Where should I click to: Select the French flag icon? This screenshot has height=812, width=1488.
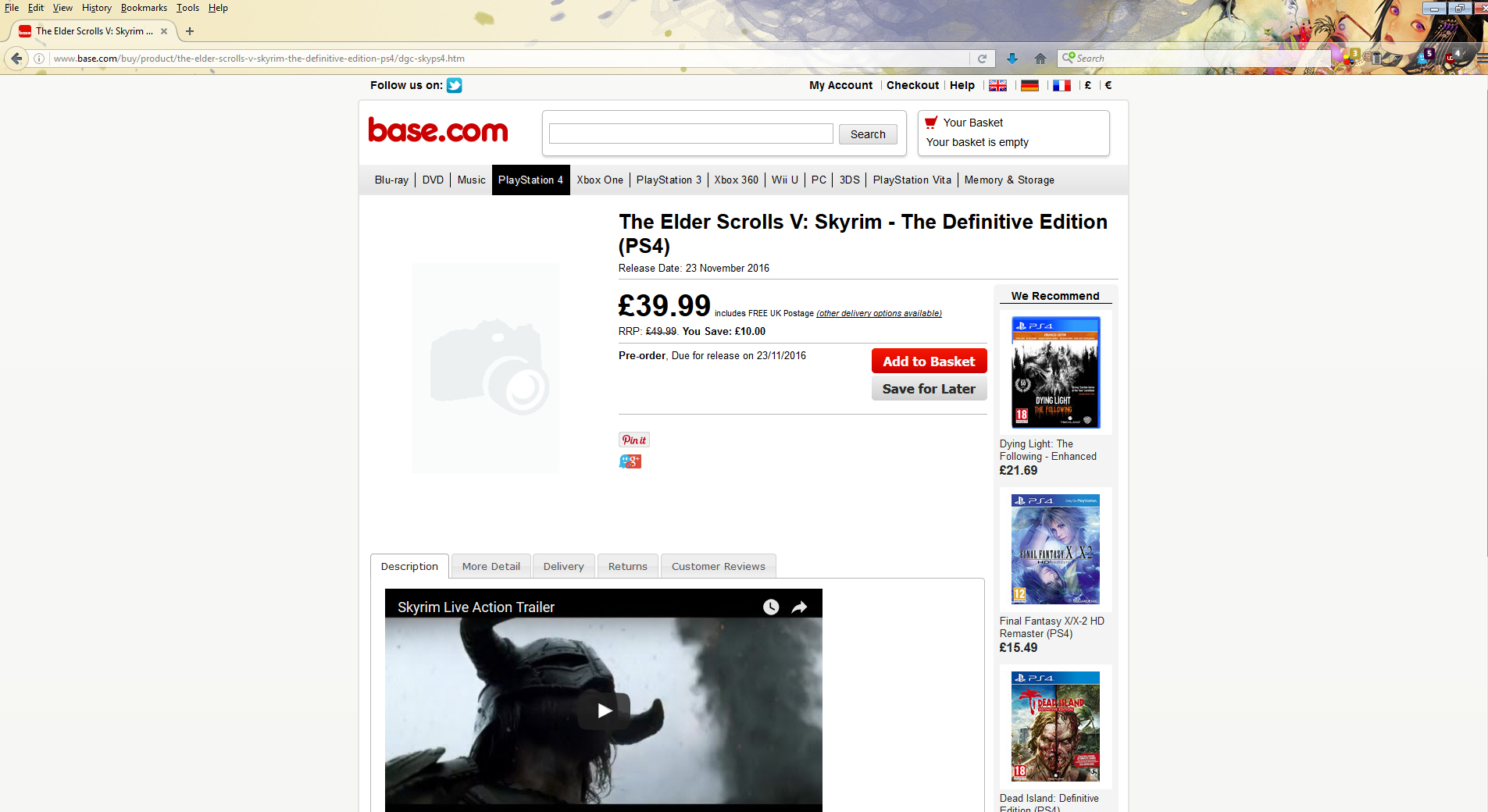(1062, 86)
